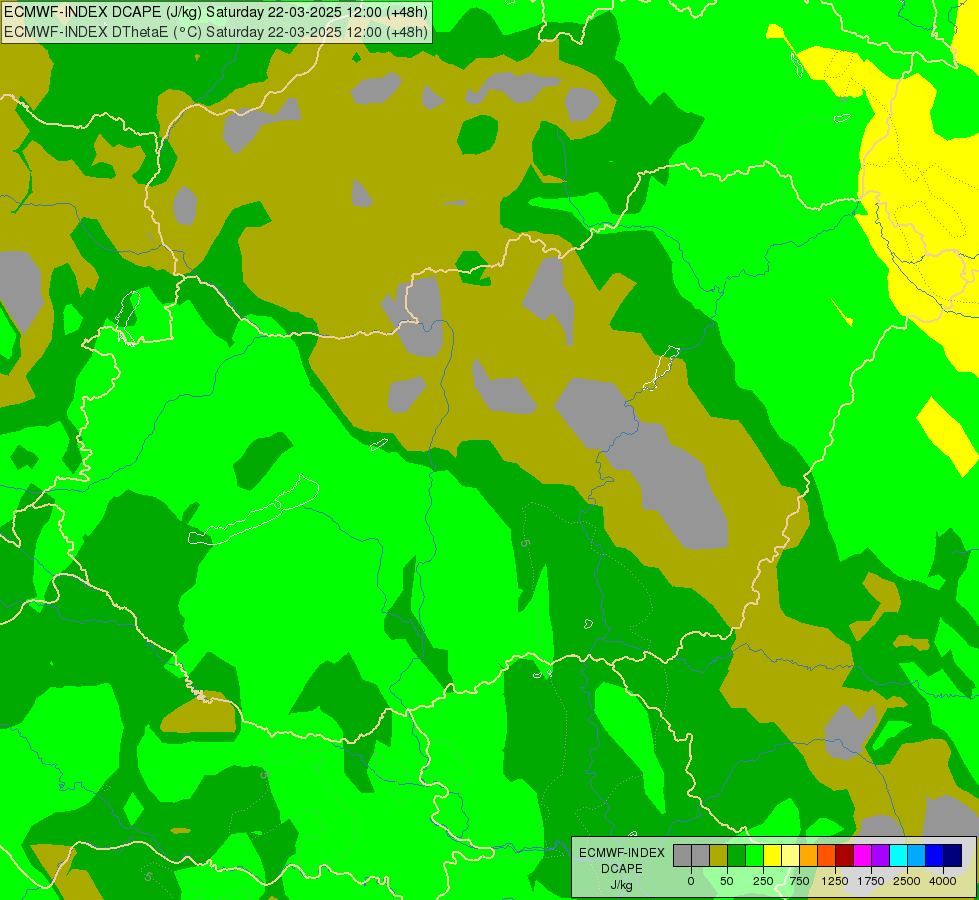The height and width of the screenshot is (900, 979).
Task: Click the olive legend swatch before 50
Action: [x=719, y=856]
